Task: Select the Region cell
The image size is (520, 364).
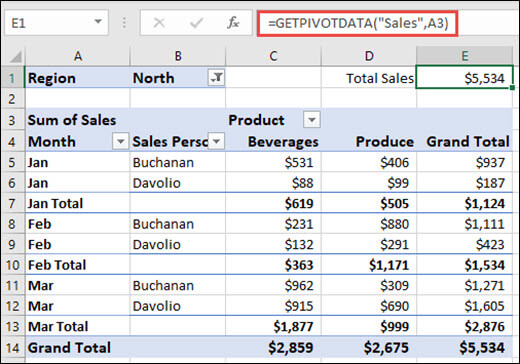Action: [x=78, y=78]
